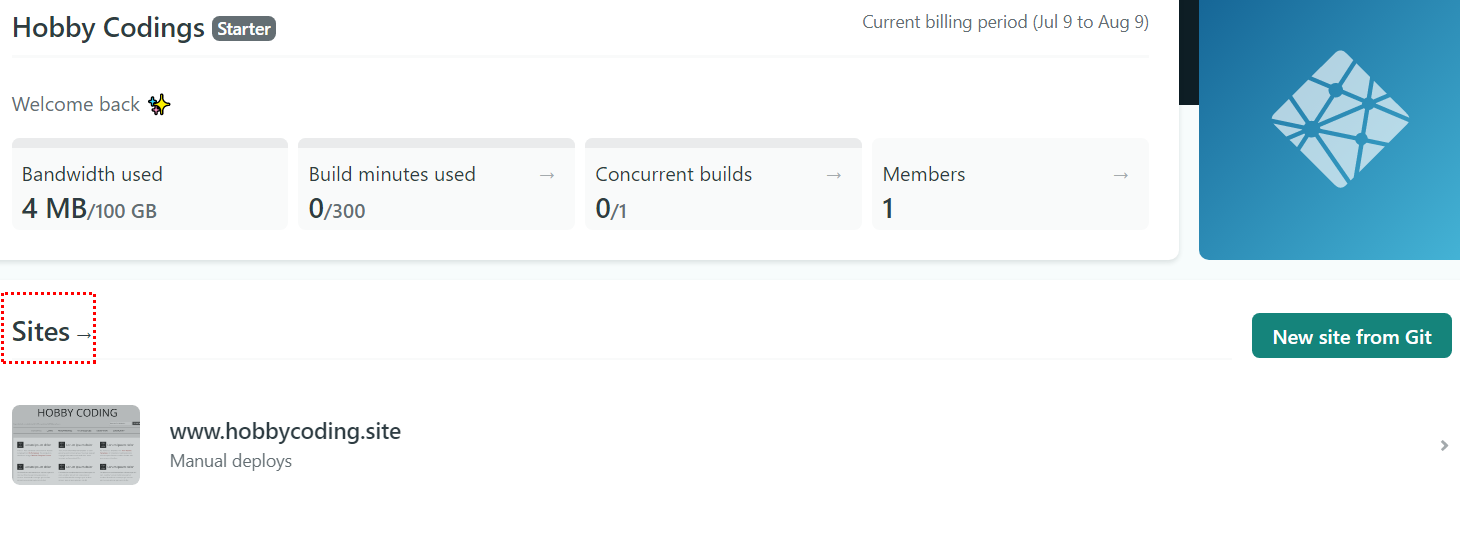Open the Members card
This screenshot has height=549, width=1460.
[1010, 184]
